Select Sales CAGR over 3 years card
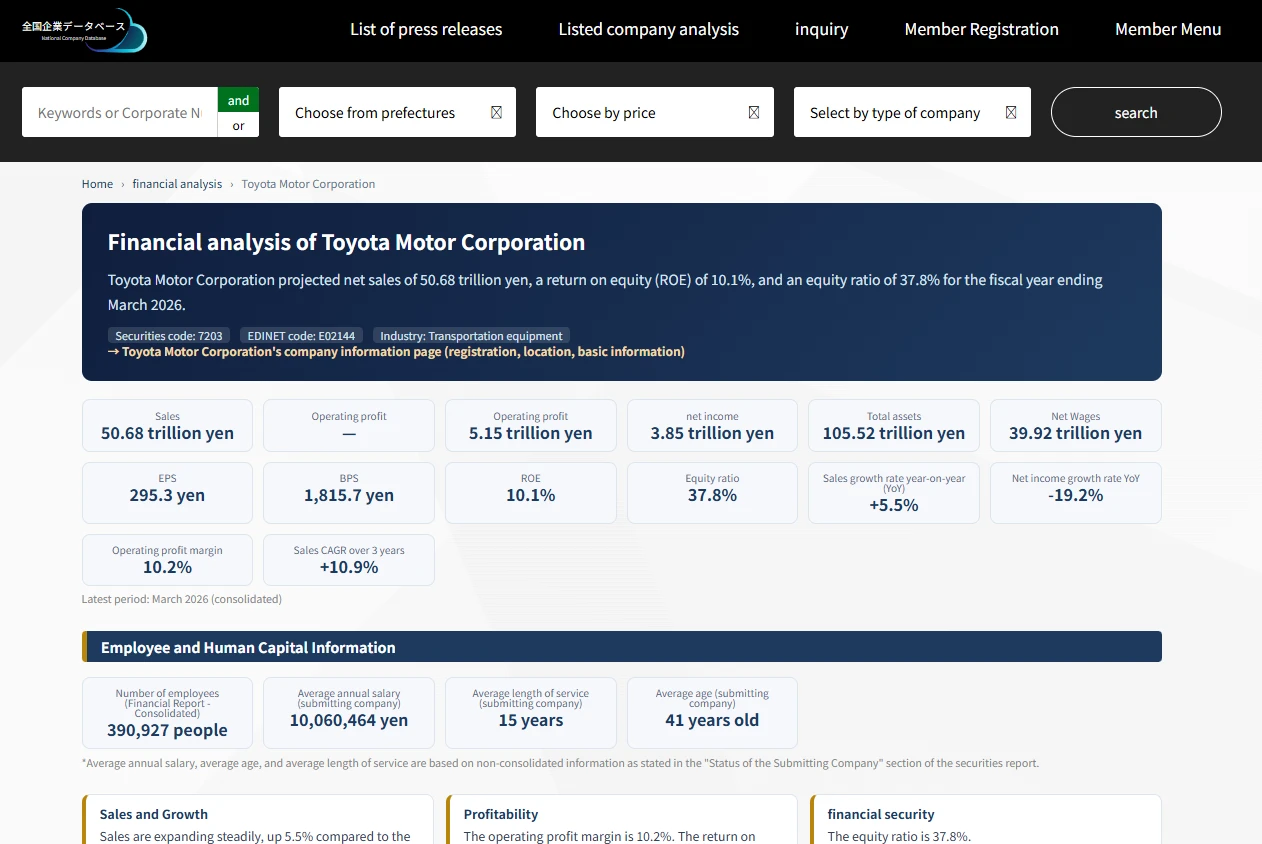Screen dimensions: 1262x844 [349, 560]
